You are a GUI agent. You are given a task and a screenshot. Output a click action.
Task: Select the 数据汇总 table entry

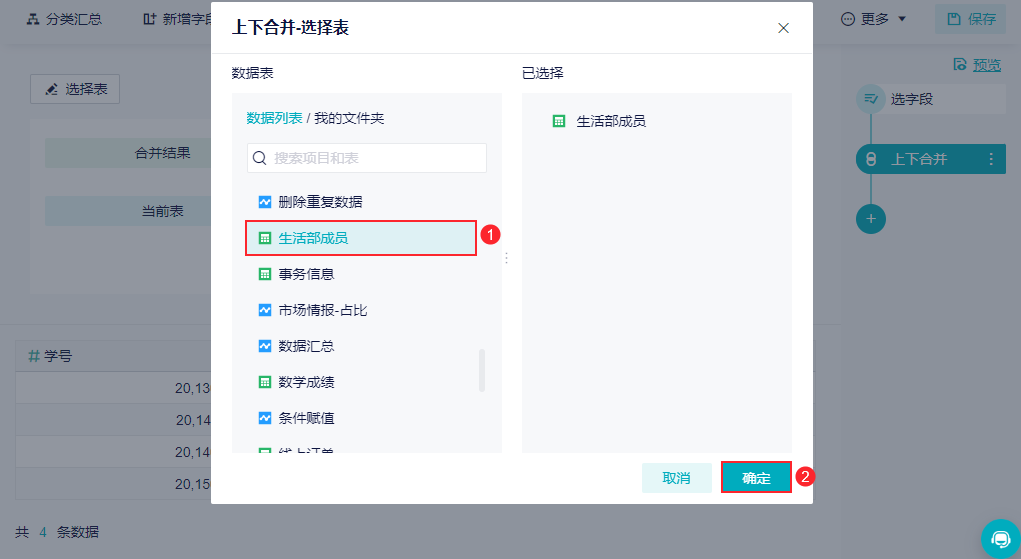coord(306,346)
